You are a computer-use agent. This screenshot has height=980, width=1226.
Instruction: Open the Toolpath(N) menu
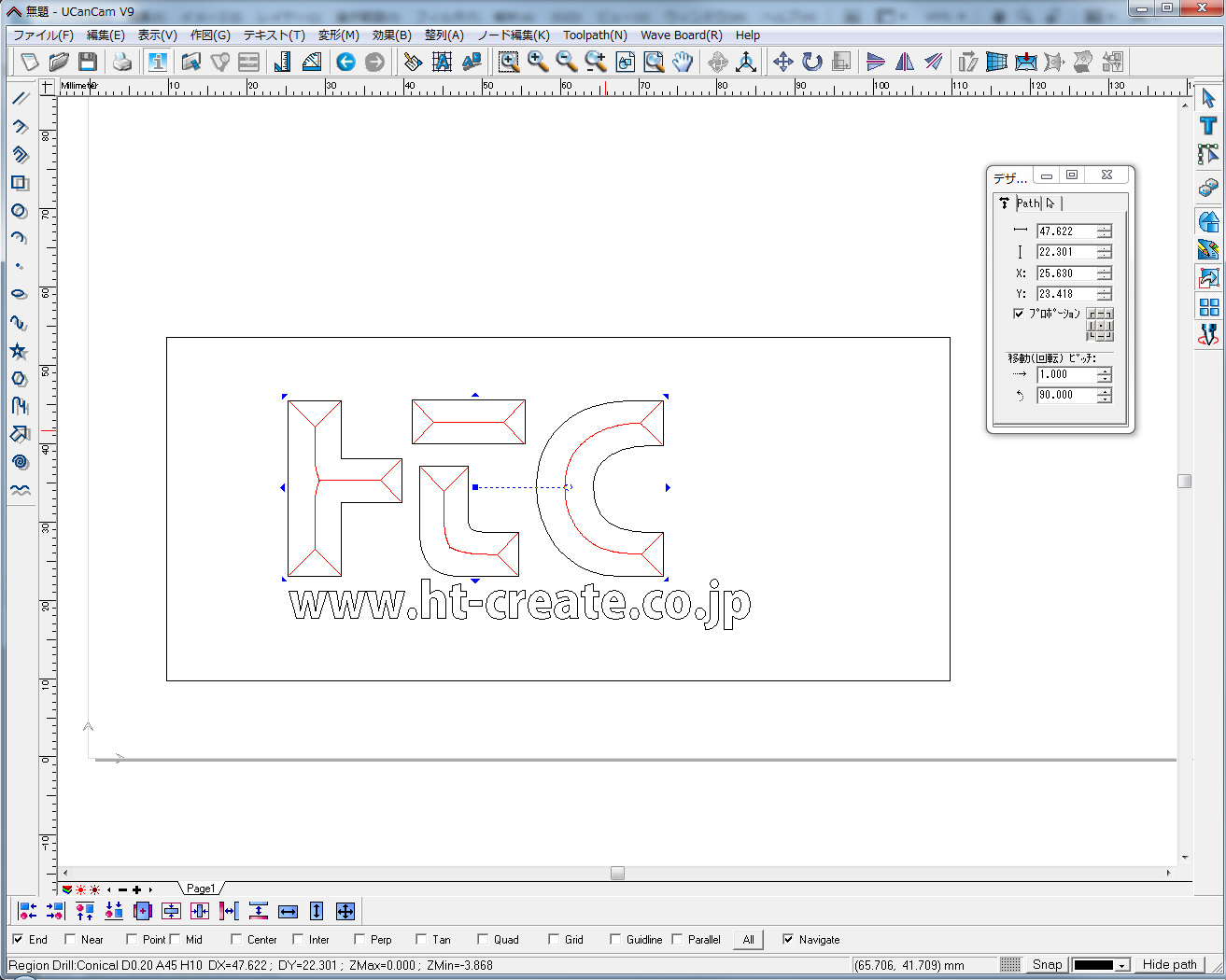pyautogui.click(x=594, y=35)
